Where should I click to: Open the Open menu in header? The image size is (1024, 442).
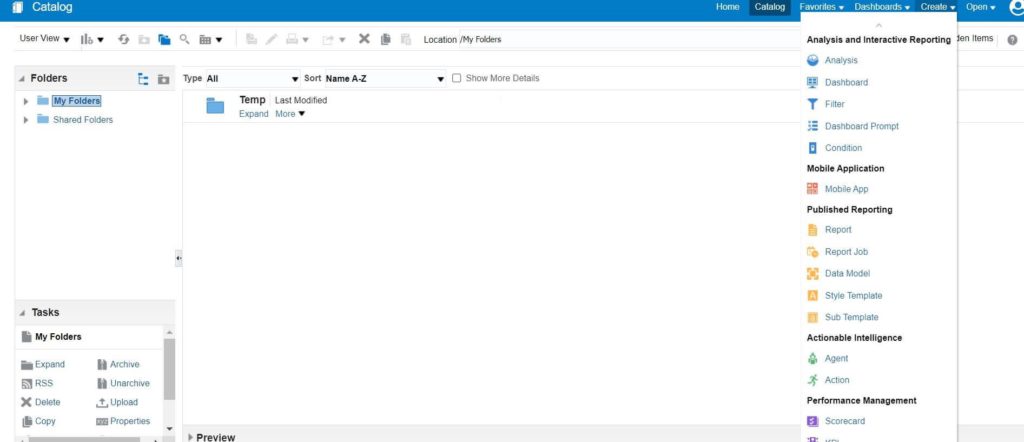pyautogui.click(x=981, y=7)
